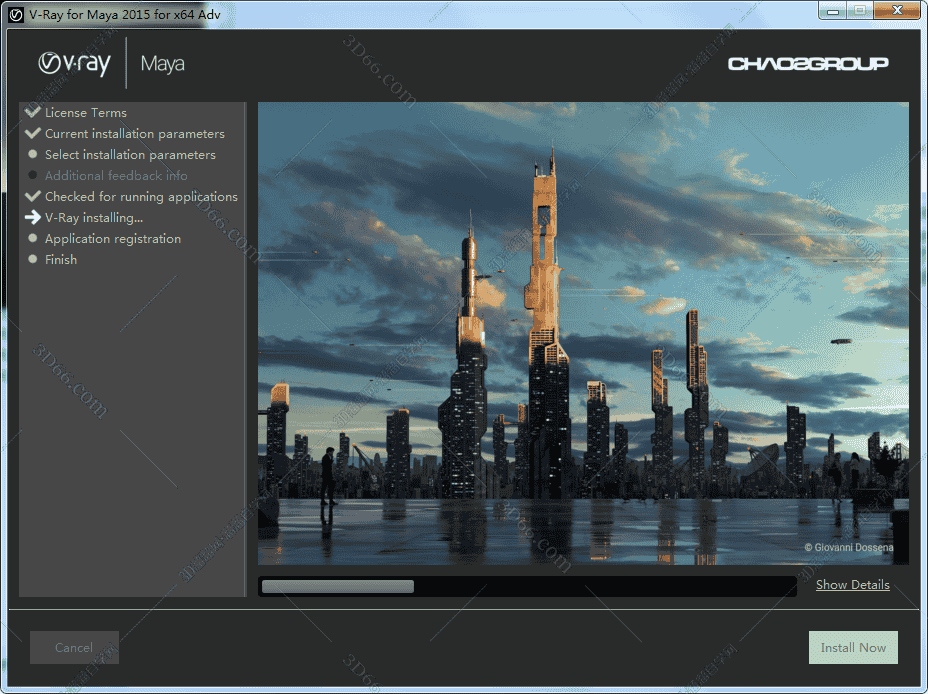This screenshot has width=928, height=694.
Task: Click bullet beside Additional feedback info
Action: [x=33, y=176]
